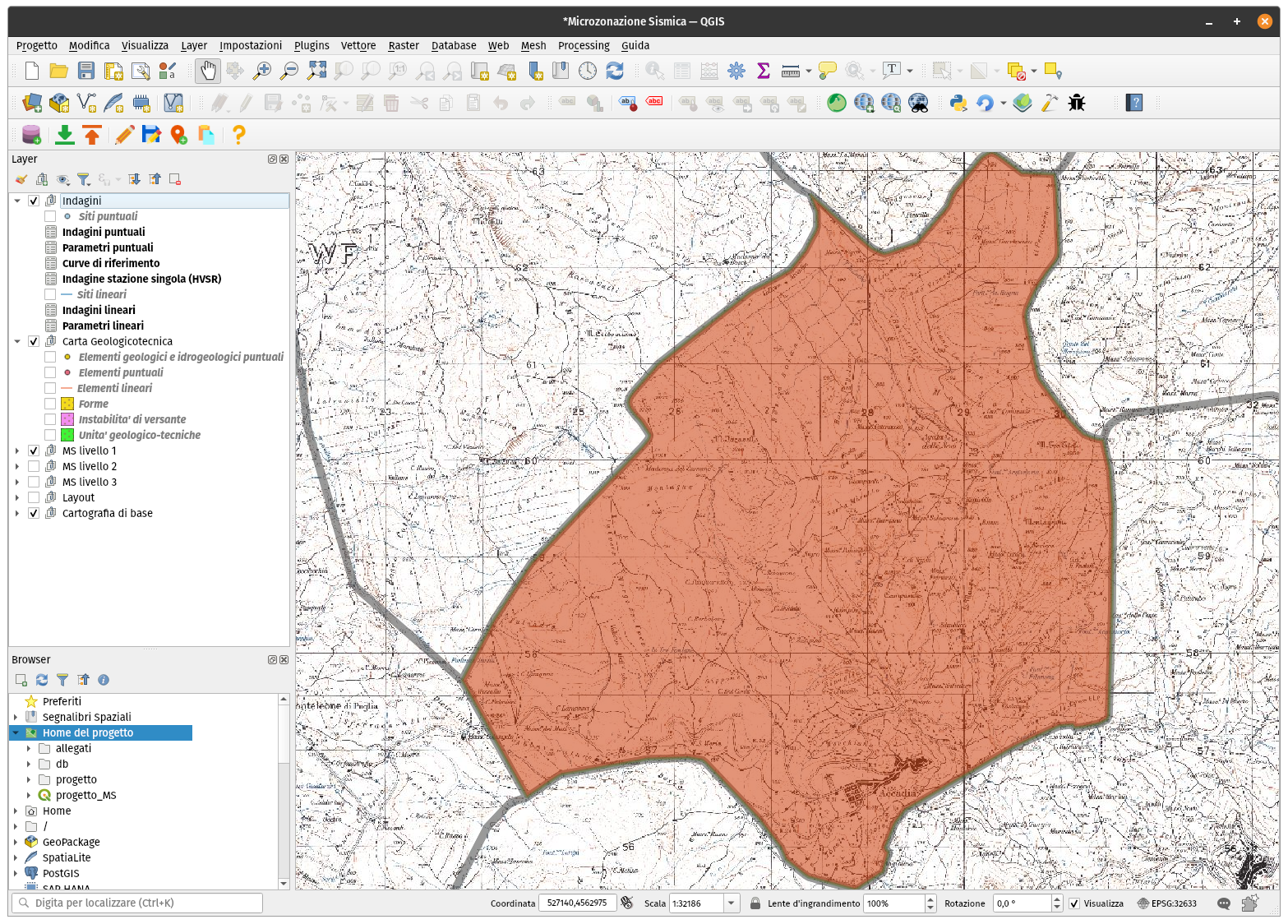Click the green download arrow plugin icon
Screen dimensions: 1288x924
point(64,135)
